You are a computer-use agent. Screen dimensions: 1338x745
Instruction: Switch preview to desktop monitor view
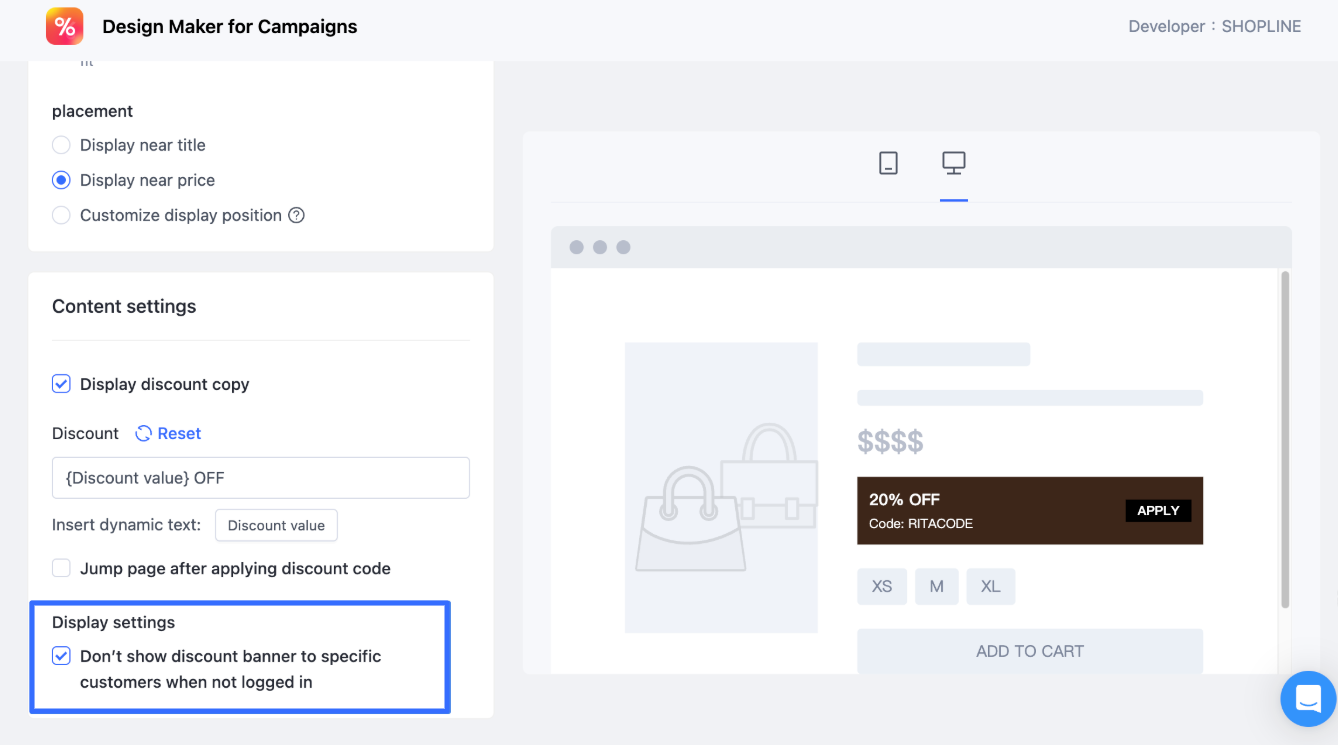click(x=953, y=163)
